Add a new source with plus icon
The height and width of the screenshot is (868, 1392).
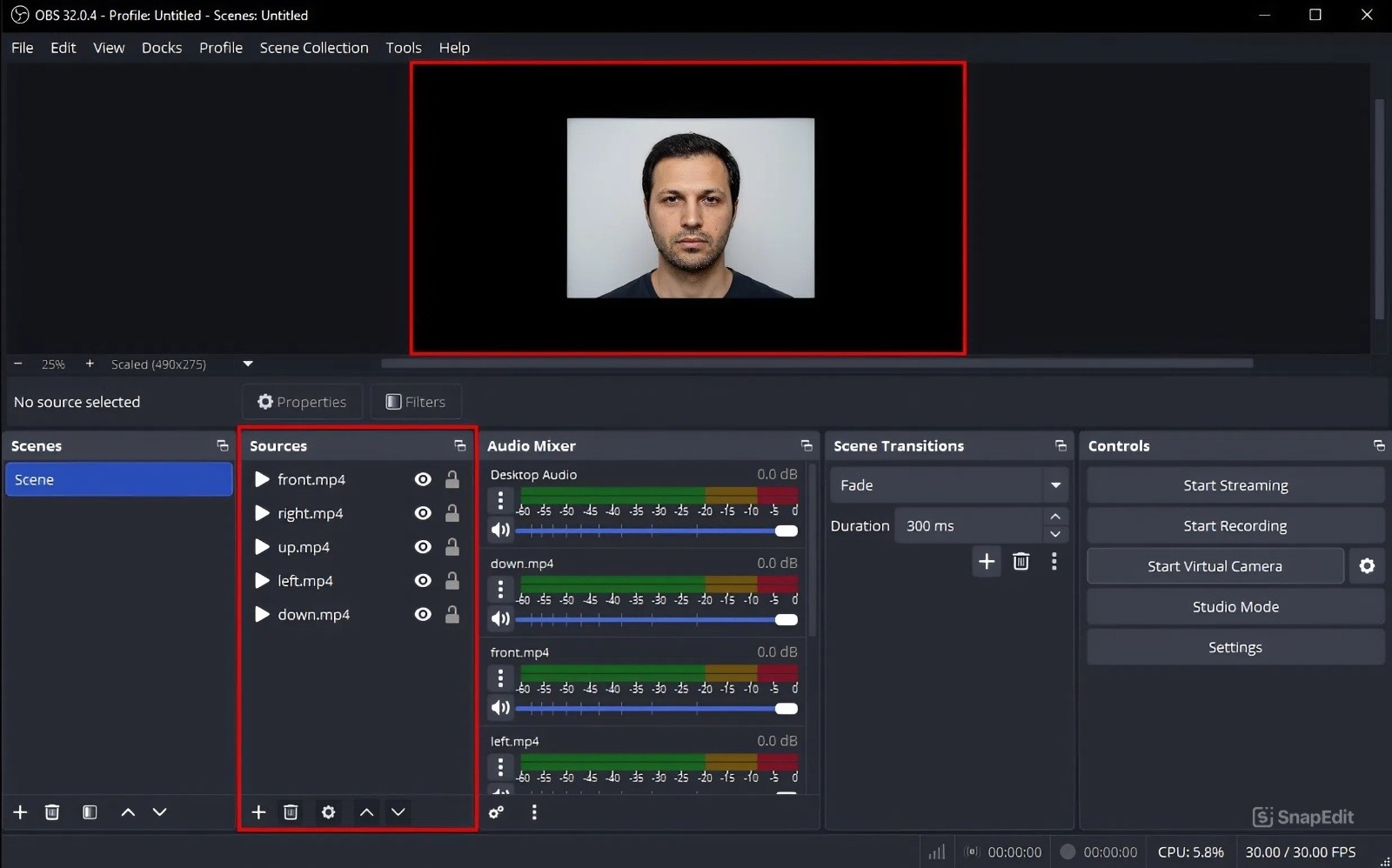click(x=258, y=811)
